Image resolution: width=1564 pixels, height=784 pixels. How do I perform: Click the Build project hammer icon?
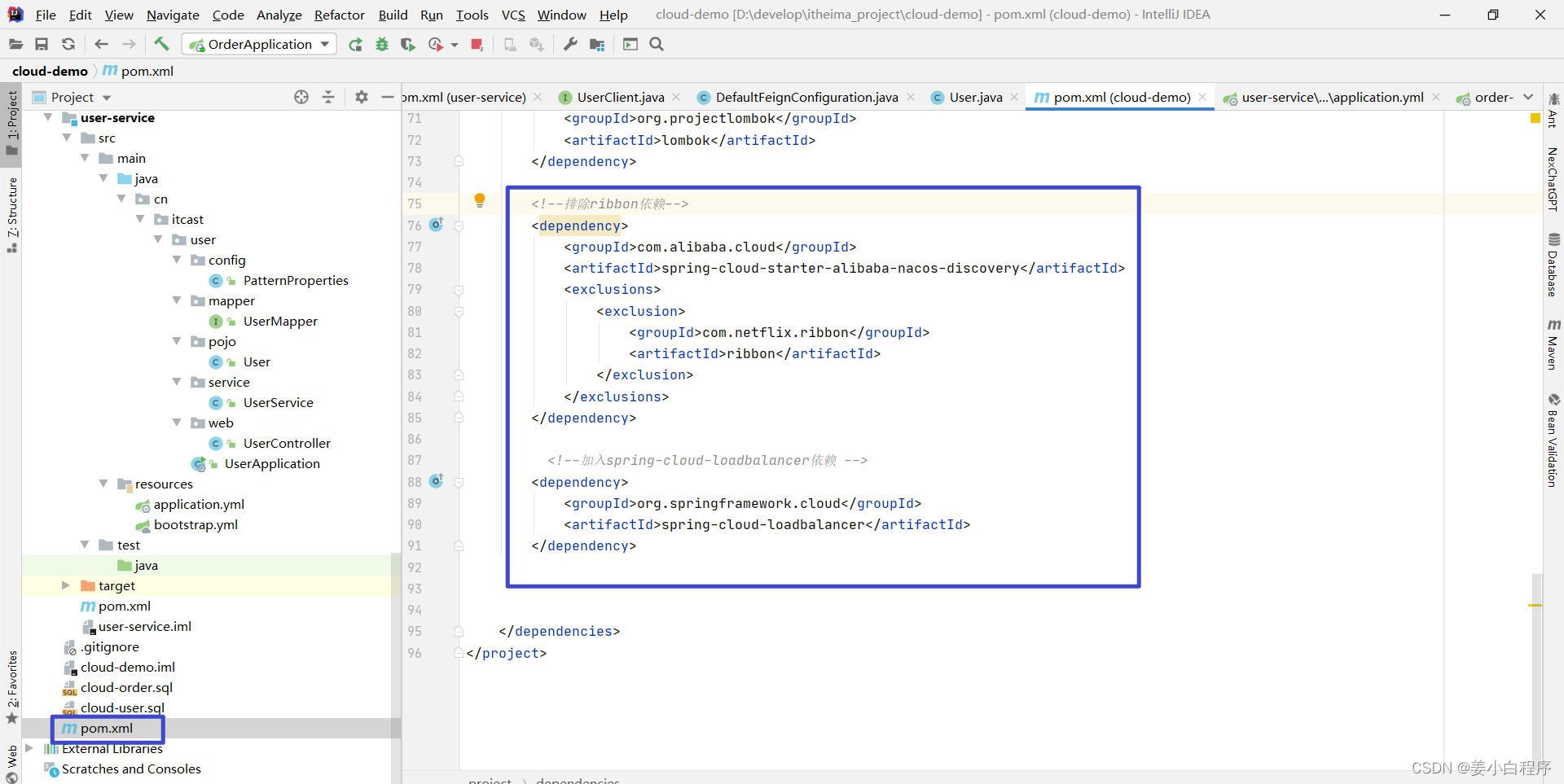click(160, 44)
